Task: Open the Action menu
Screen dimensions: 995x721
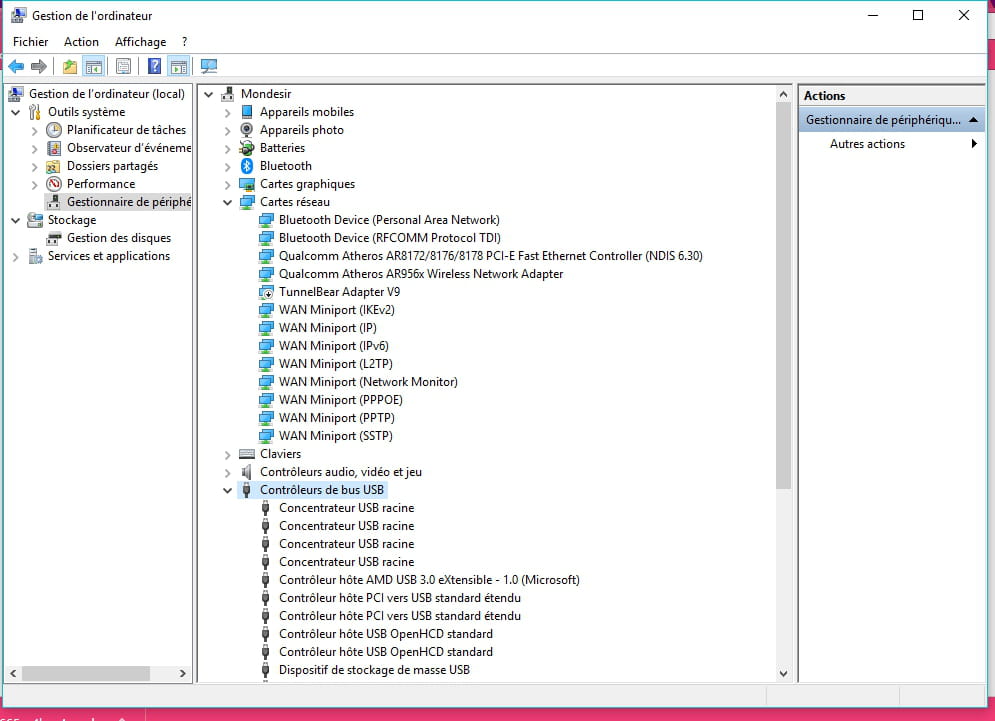Action: [81, 42]
